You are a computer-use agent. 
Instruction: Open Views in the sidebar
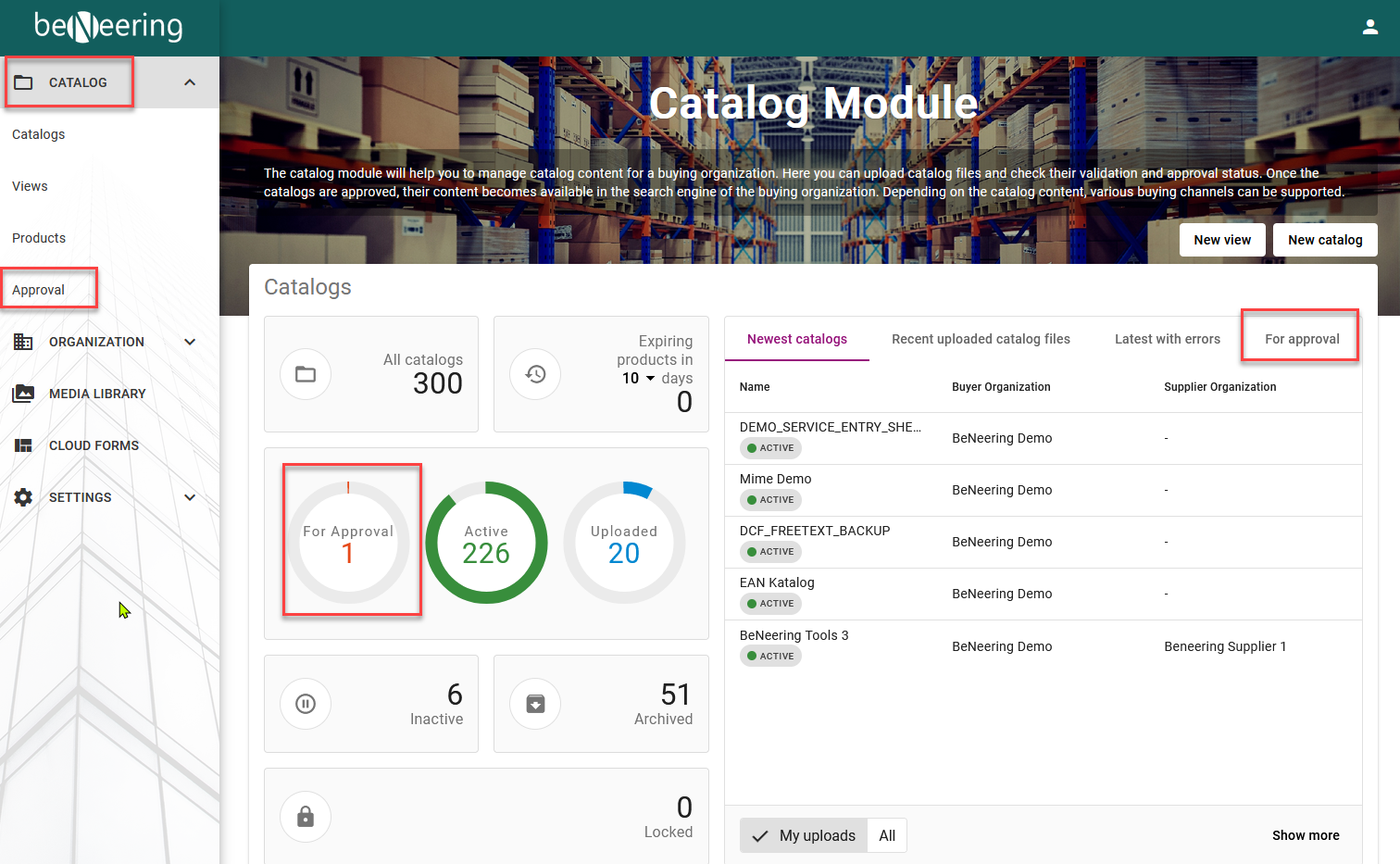30,186
